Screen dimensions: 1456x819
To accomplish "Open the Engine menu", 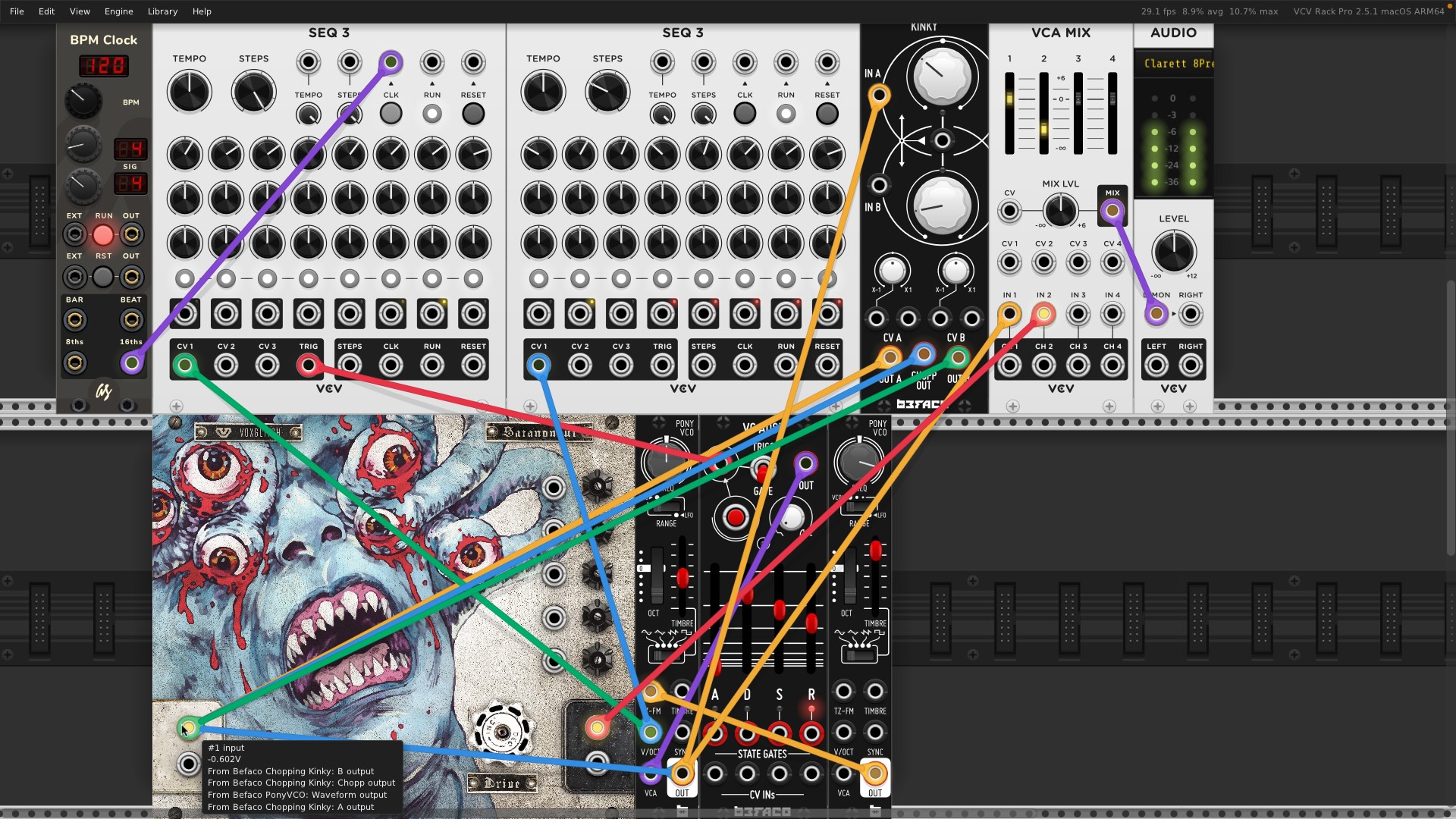I will [x=118, y=11].
